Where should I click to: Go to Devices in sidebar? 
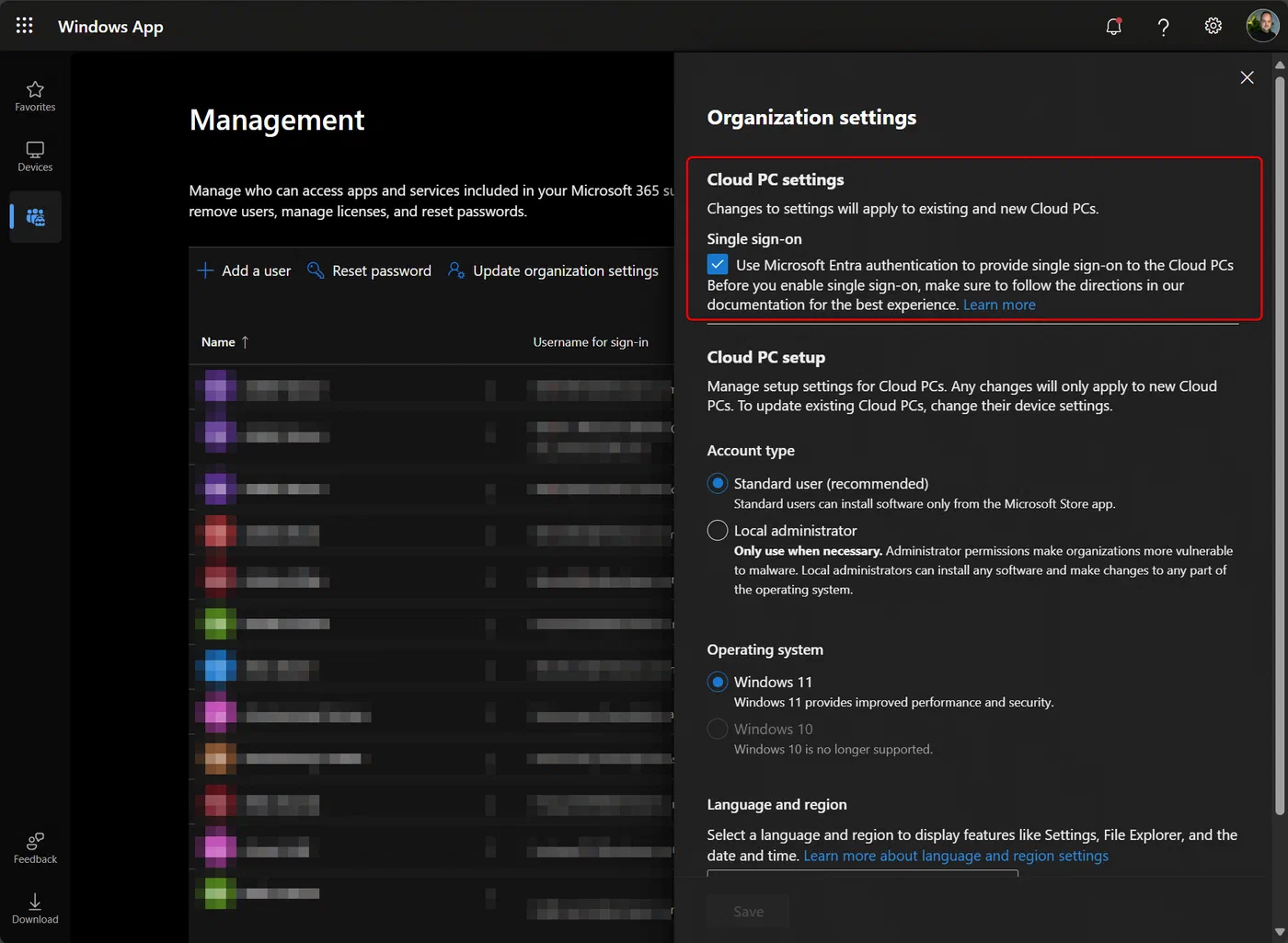click(35, 156)
